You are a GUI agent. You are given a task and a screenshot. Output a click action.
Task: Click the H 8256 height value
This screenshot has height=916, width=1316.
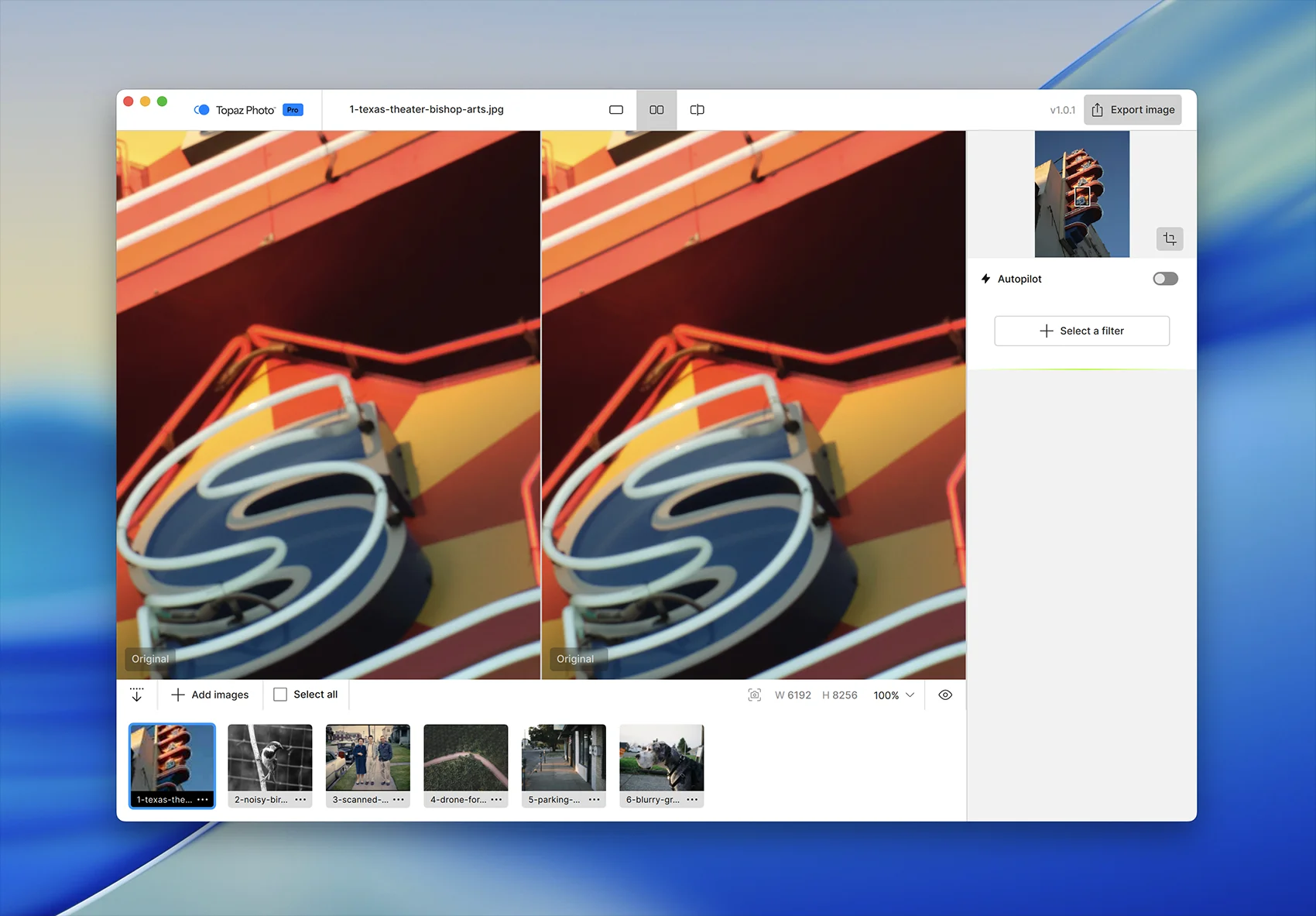(x=840, y=695)
